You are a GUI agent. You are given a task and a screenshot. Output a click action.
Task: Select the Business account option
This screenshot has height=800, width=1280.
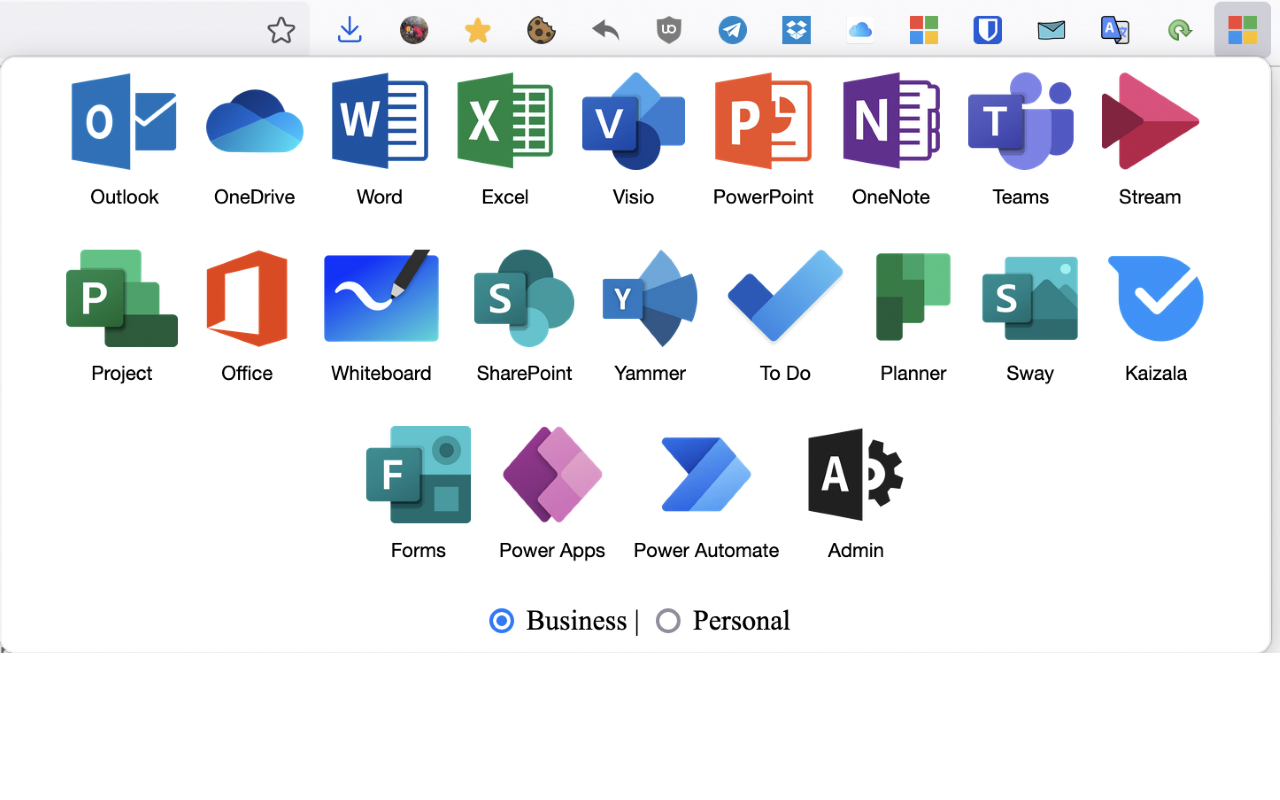(x=501, y=621)
